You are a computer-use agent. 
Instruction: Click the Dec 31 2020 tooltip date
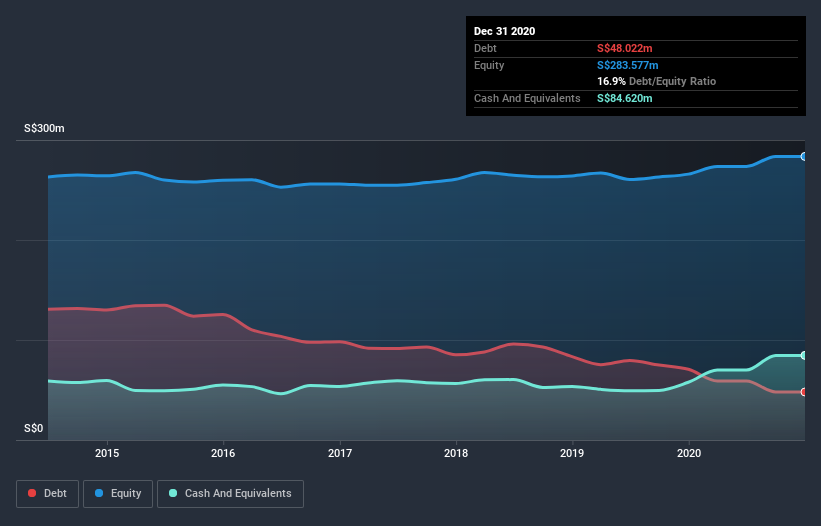[x=504, y=31]
